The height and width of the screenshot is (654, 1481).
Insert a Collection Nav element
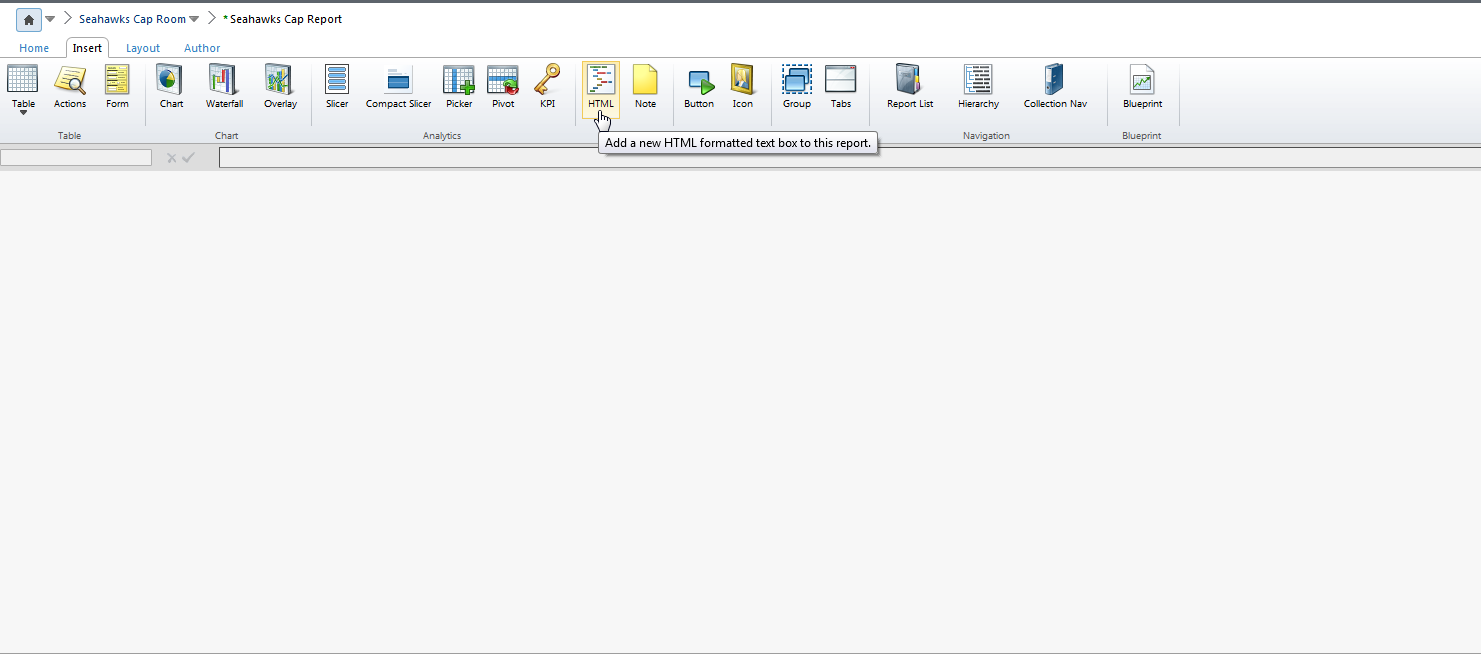1055,88
